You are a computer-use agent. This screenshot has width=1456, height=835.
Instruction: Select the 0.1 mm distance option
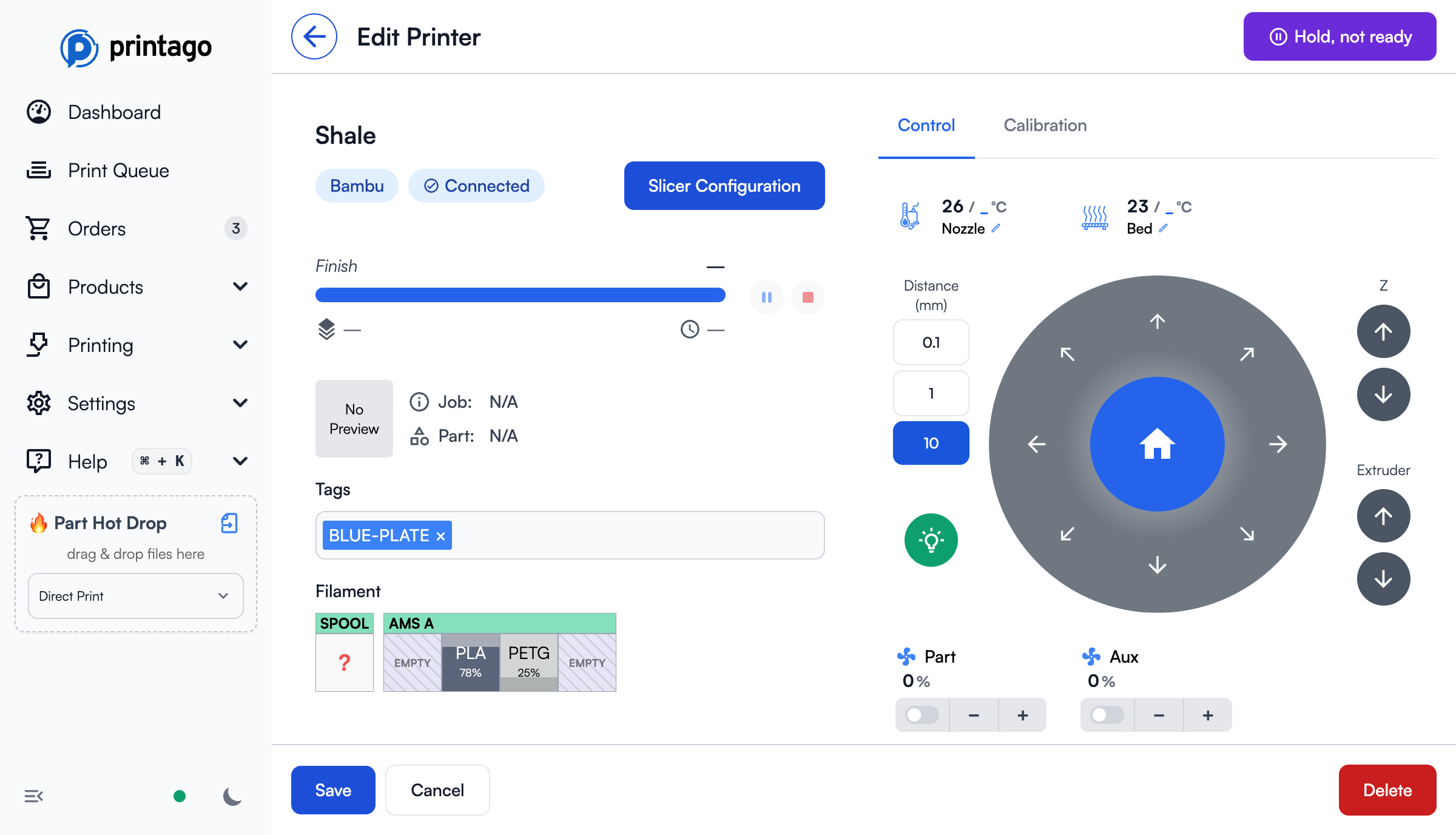(x=931, y=343)
